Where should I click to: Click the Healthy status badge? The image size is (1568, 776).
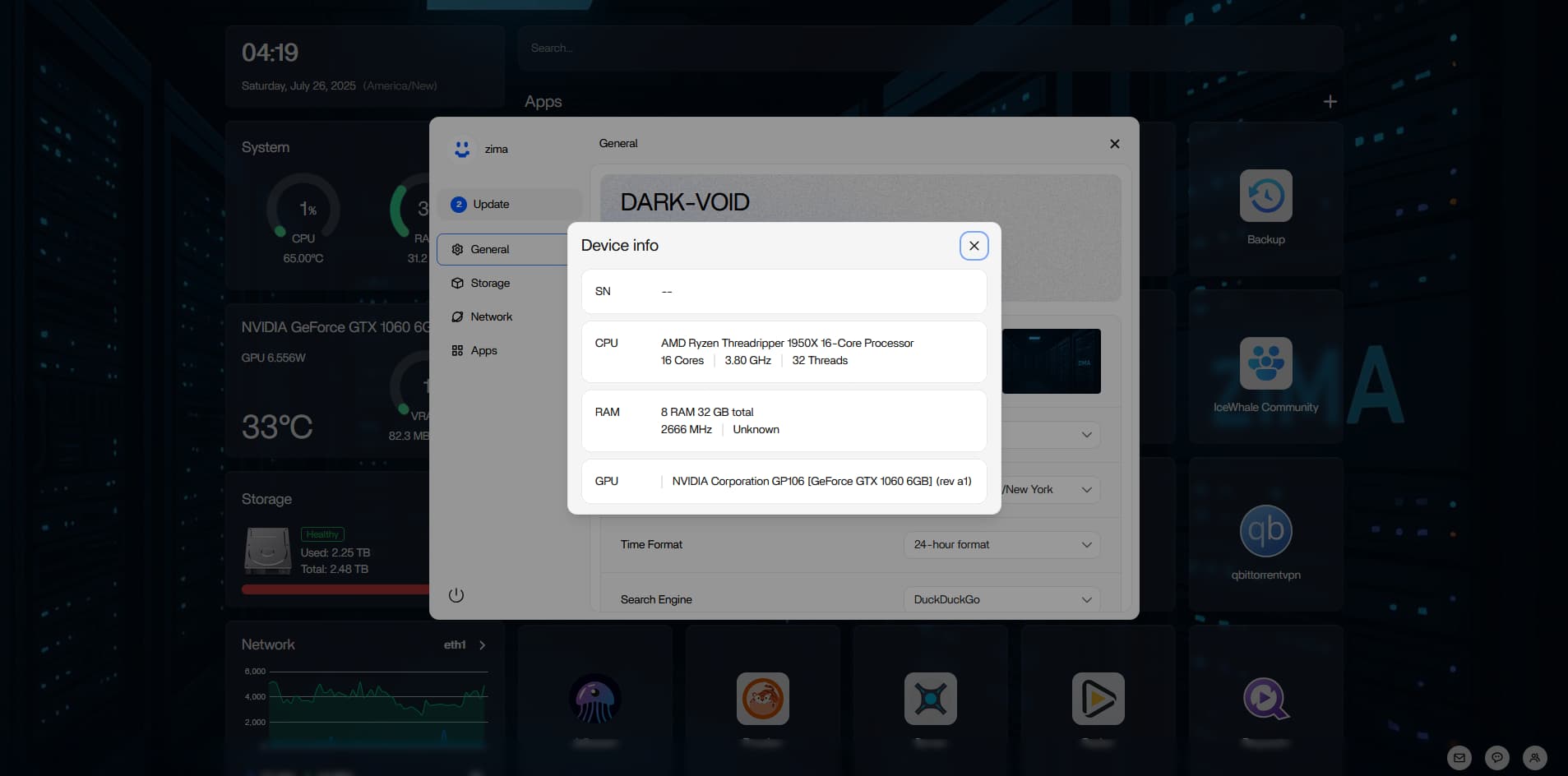322,534
